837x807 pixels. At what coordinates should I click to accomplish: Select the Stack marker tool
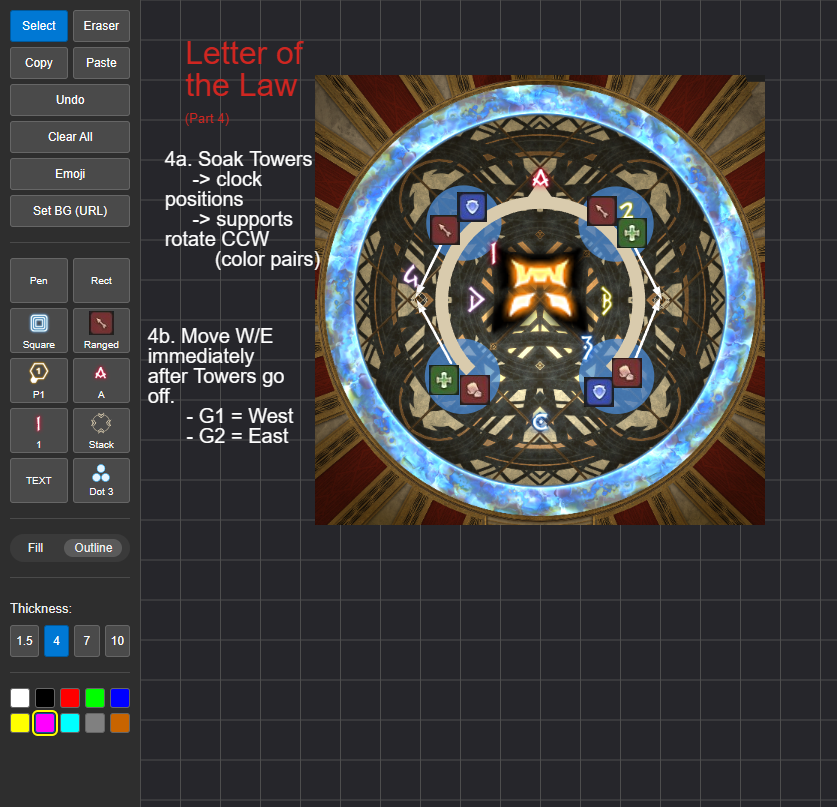(101, 430)
